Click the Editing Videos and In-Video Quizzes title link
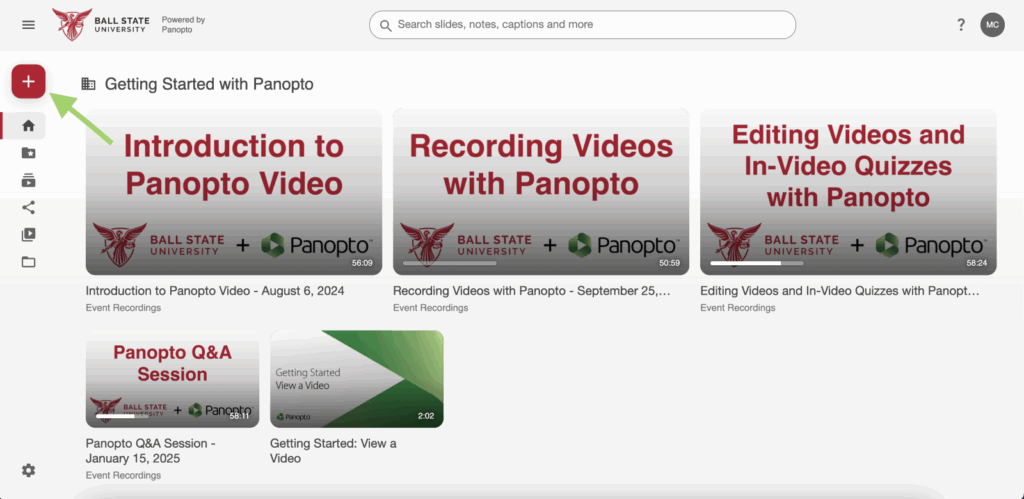 [x=840, y=291]
